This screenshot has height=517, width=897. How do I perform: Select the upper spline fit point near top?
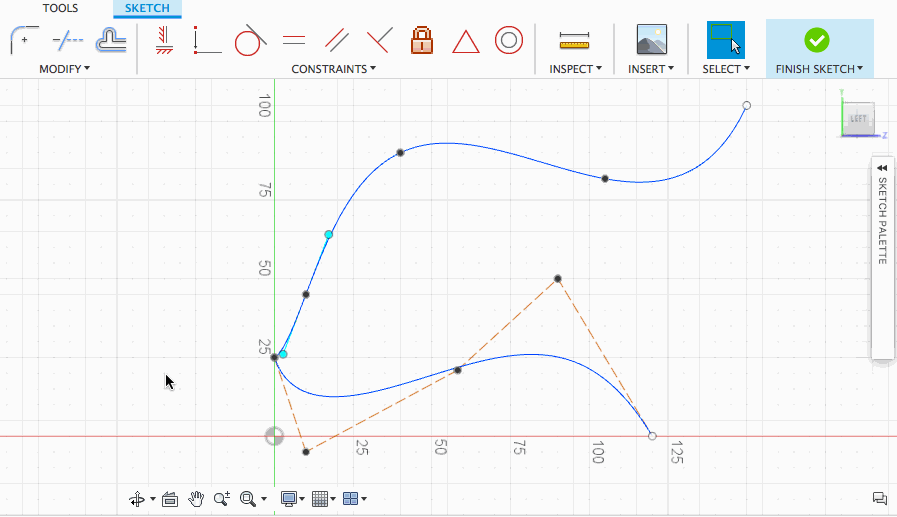click(x=400, y=153)
